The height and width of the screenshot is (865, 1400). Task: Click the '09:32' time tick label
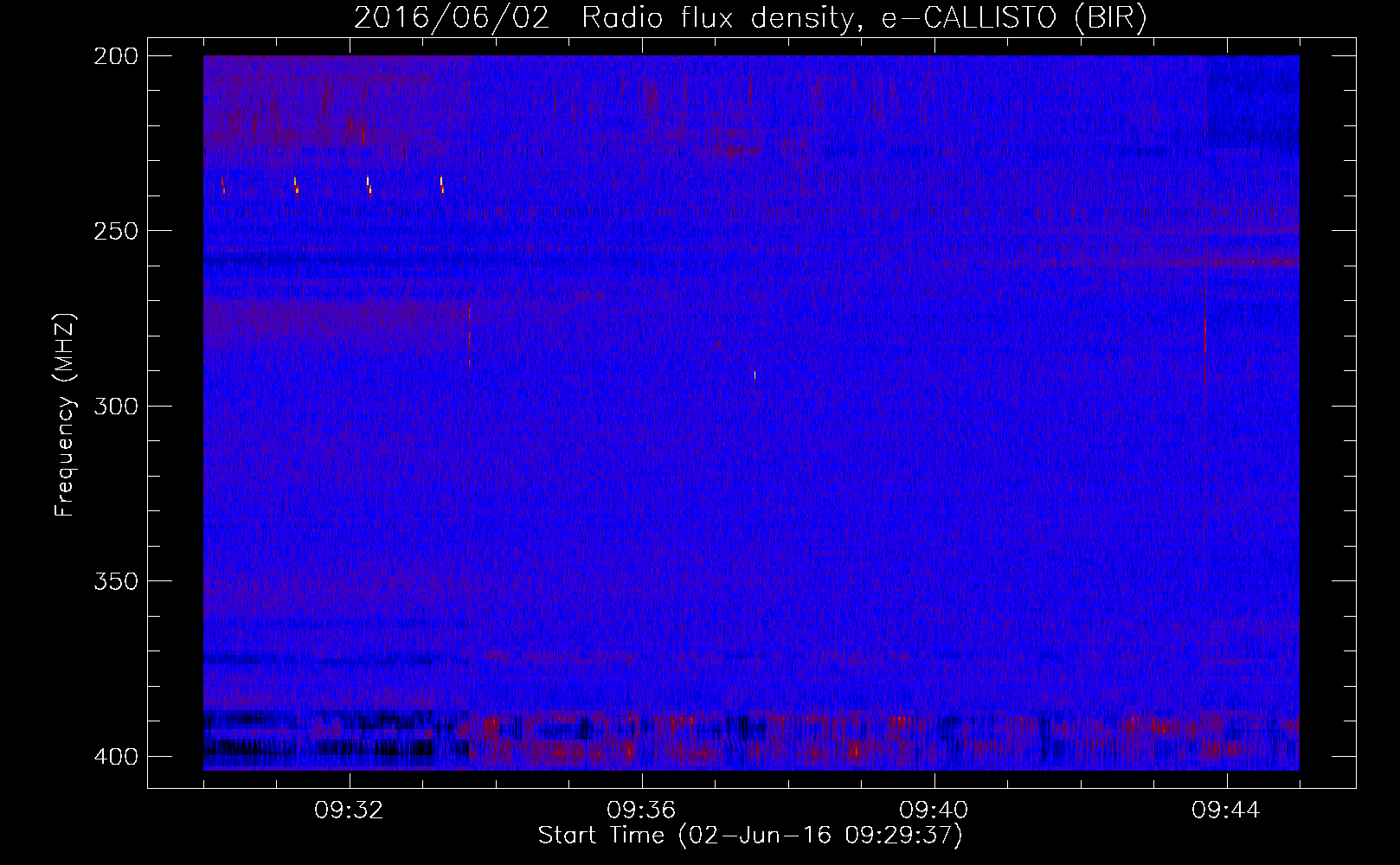[x=349, y=811]
